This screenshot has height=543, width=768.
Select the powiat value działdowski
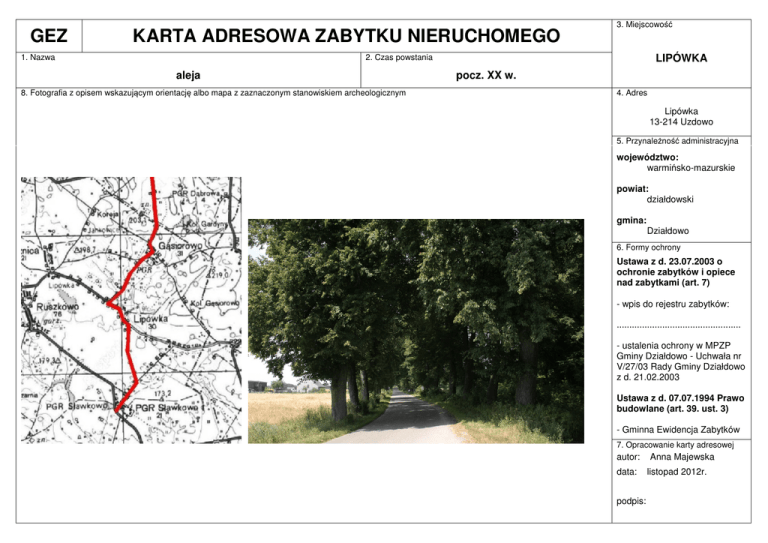click(670, 199)
